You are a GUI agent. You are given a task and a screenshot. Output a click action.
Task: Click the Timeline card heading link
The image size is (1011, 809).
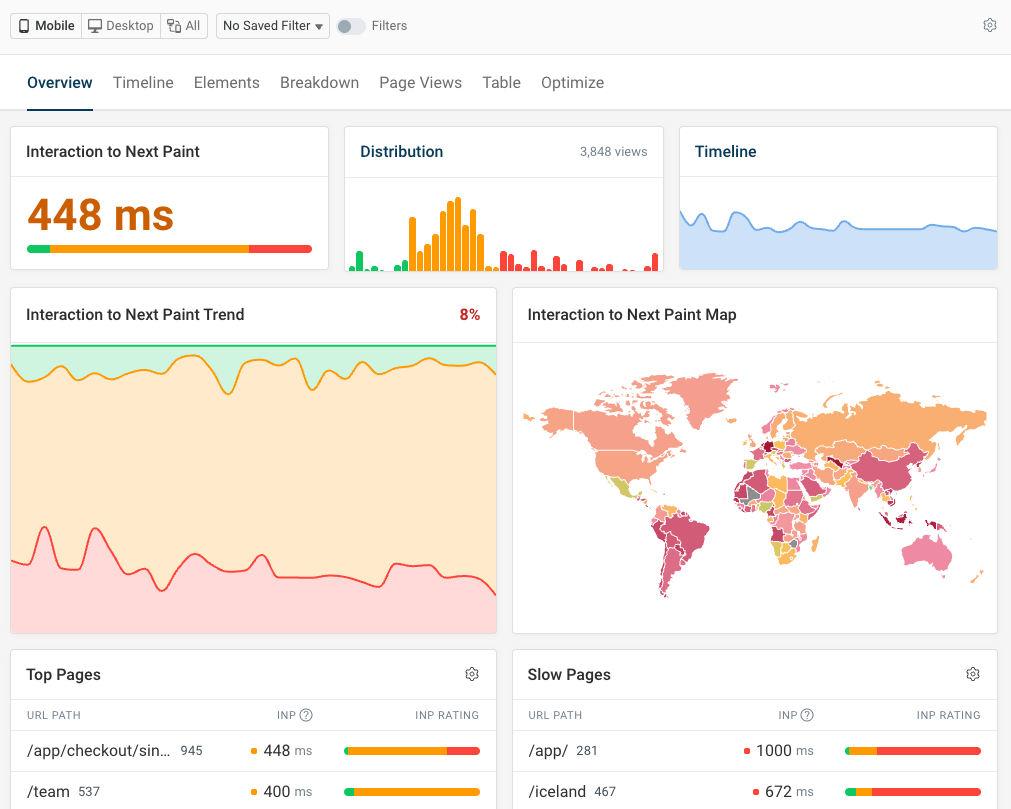point(725,152)
